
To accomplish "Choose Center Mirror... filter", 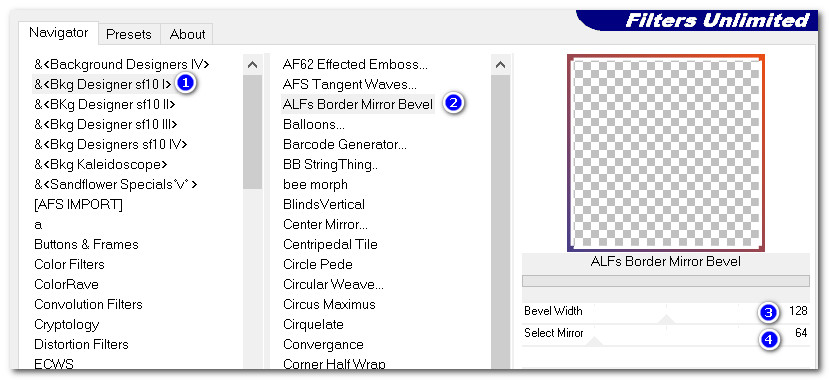I will point(325,225).
